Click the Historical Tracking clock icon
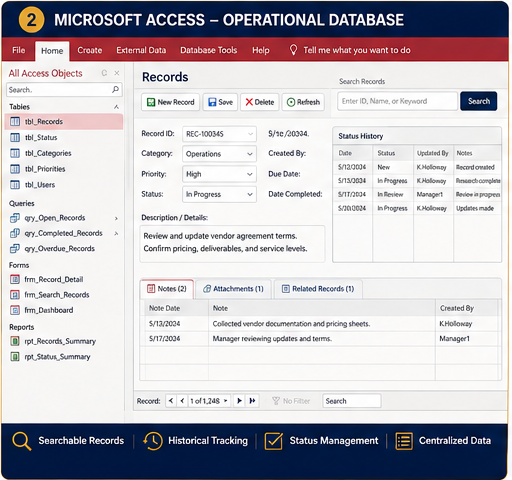The height and width of the screenshot is (480, 512). 153,441
